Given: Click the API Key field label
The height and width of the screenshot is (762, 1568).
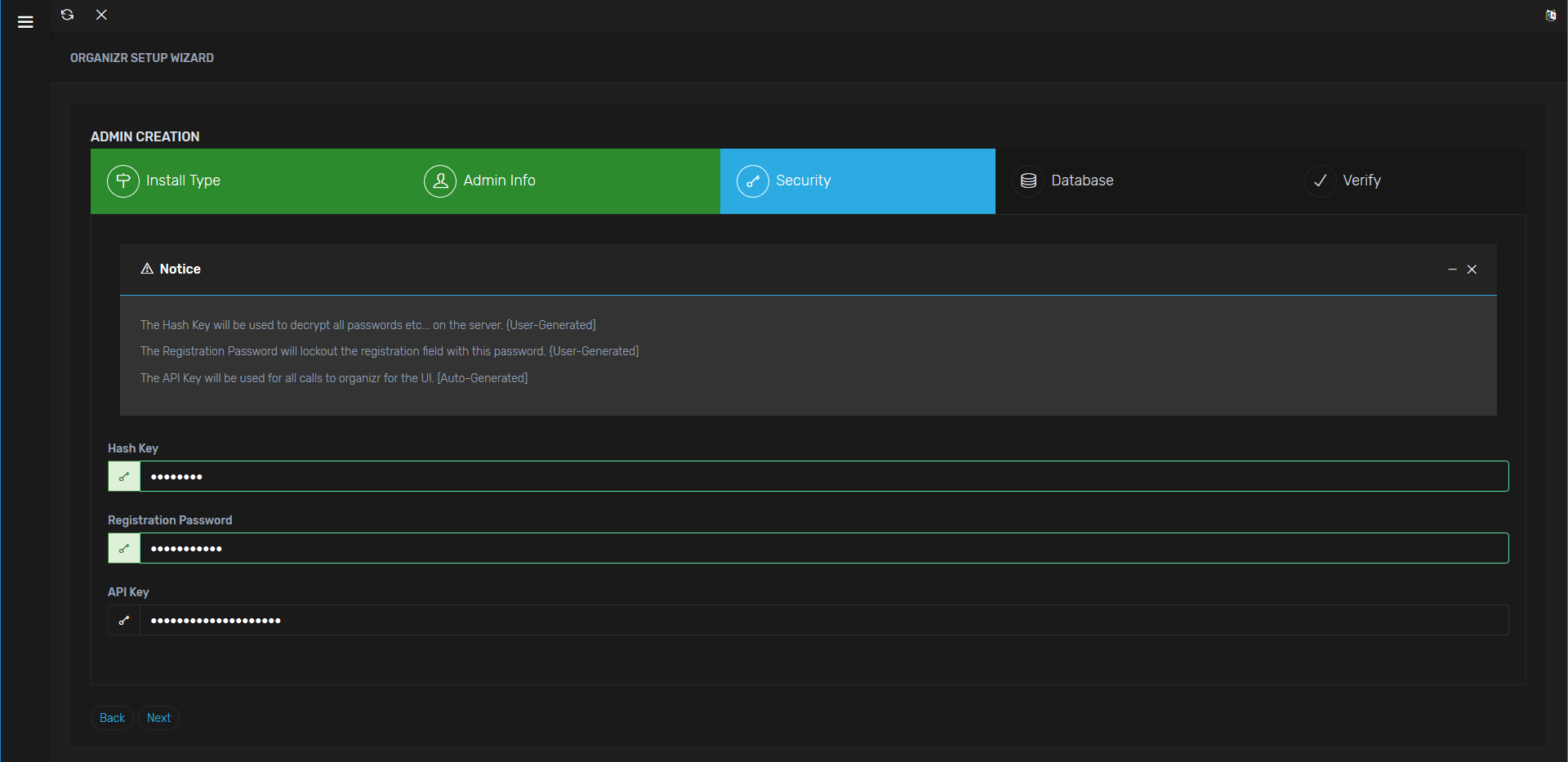Looking at the screenshot, I should click(128, 592).
